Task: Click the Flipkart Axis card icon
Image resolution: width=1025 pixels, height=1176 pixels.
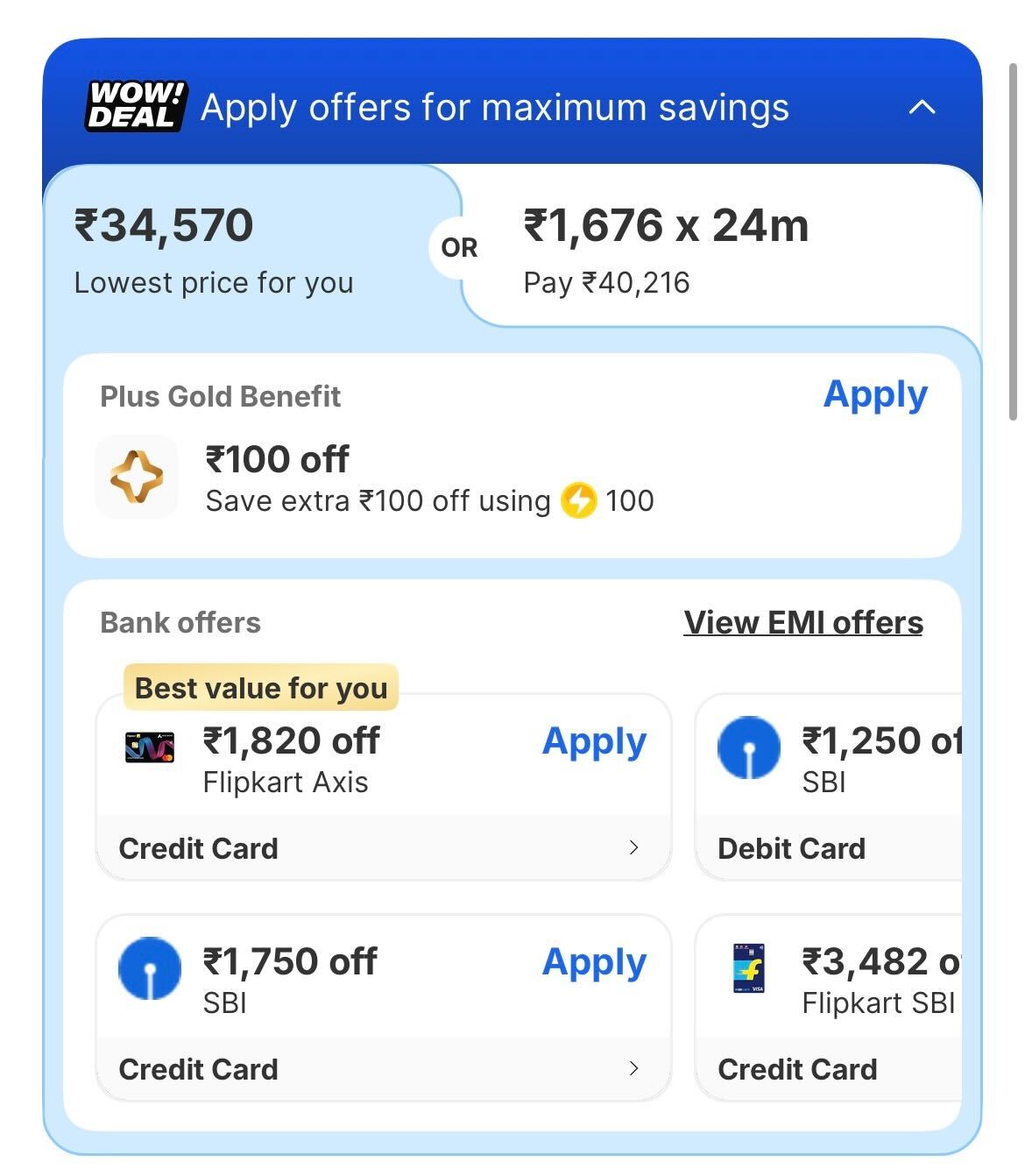Action: click(x=150, y=747)
